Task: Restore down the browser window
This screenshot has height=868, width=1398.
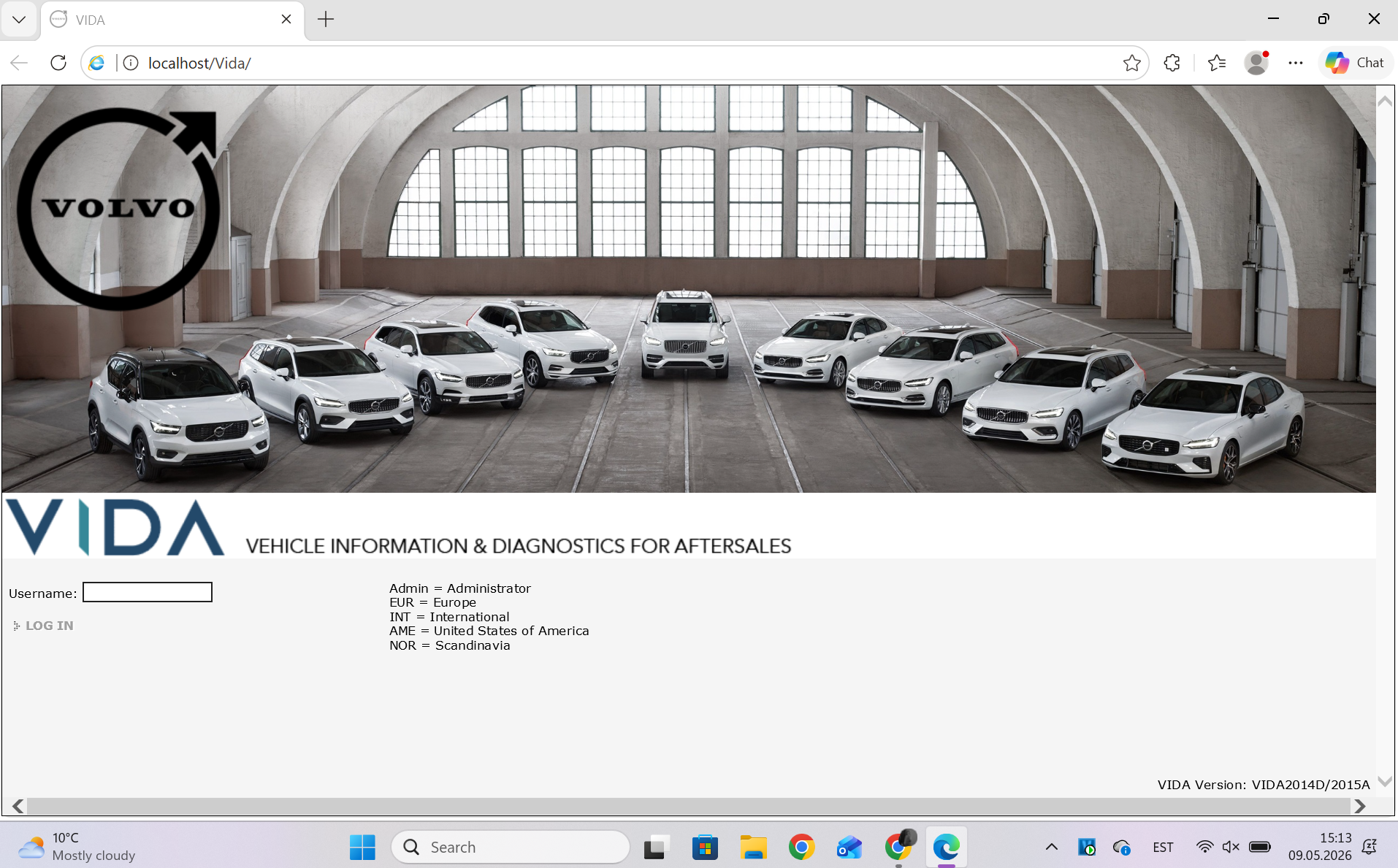Action: (x=1323, y=19)
